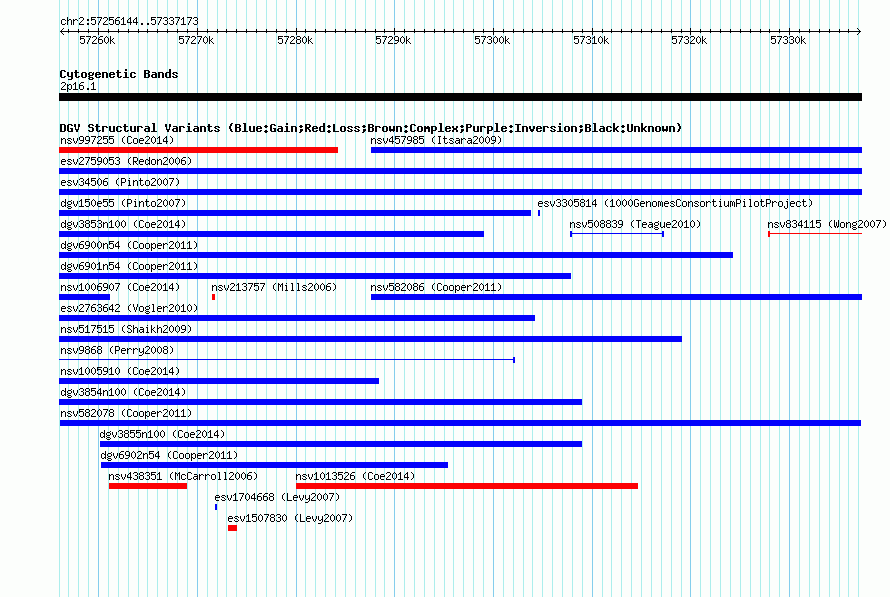Image resolution: width=890 pixels, height=597 pixels.
Task: Click the thin blue nsv508839 variant line
Action: [617, 234]
